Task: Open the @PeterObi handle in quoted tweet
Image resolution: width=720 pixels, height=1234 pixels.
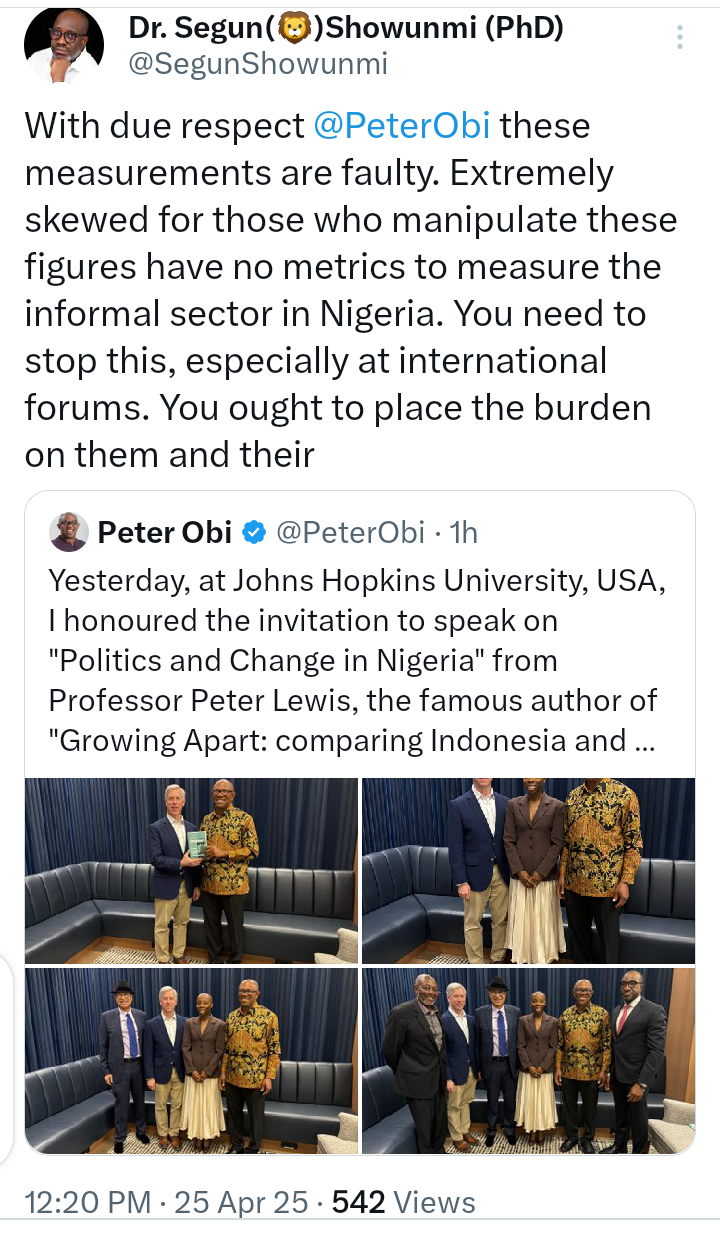Action: click(349, 533)
